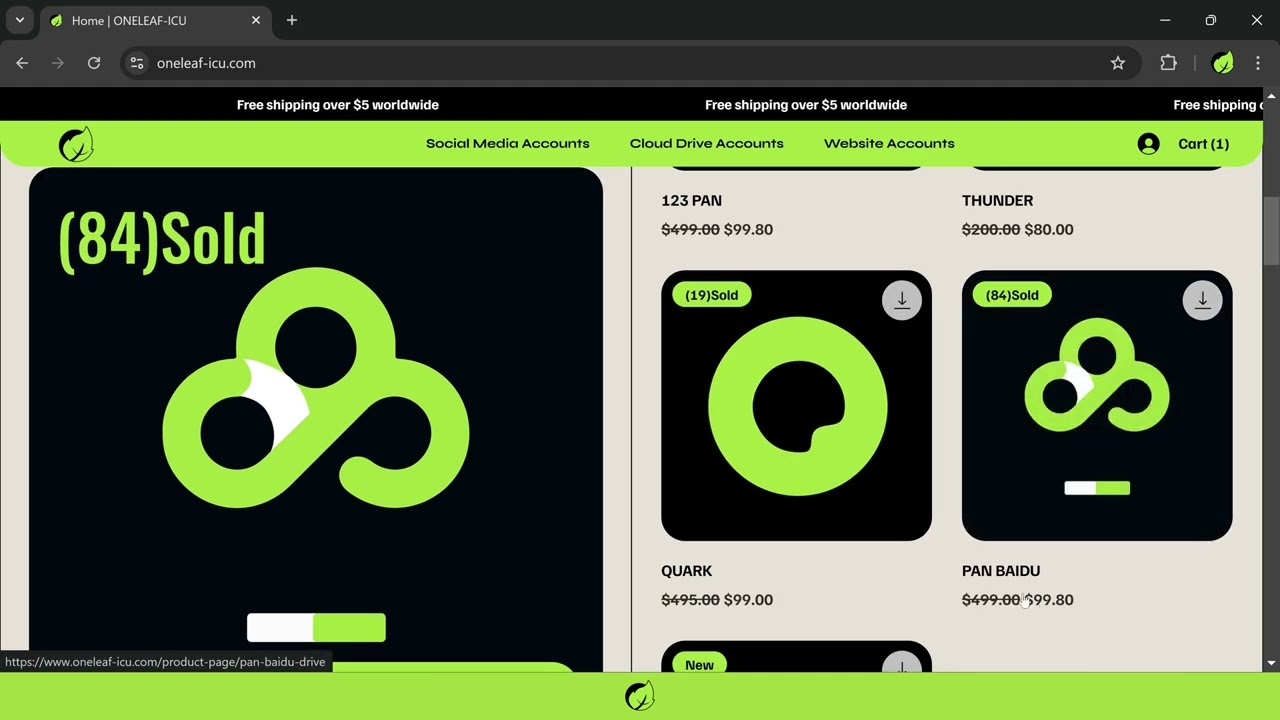
Task: Open the PAN BAIDU product thumbnail
Action: (1097, 406)
